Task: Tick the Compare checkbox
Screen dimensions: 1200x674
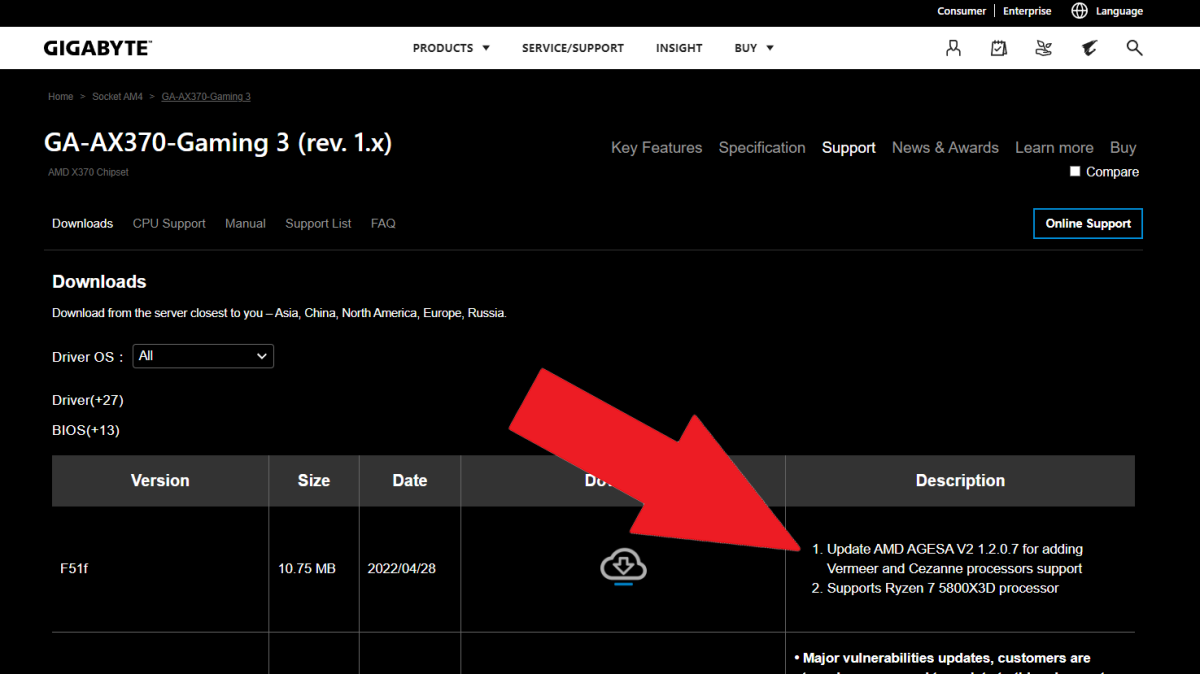Action: click(x=1075, y=172)
